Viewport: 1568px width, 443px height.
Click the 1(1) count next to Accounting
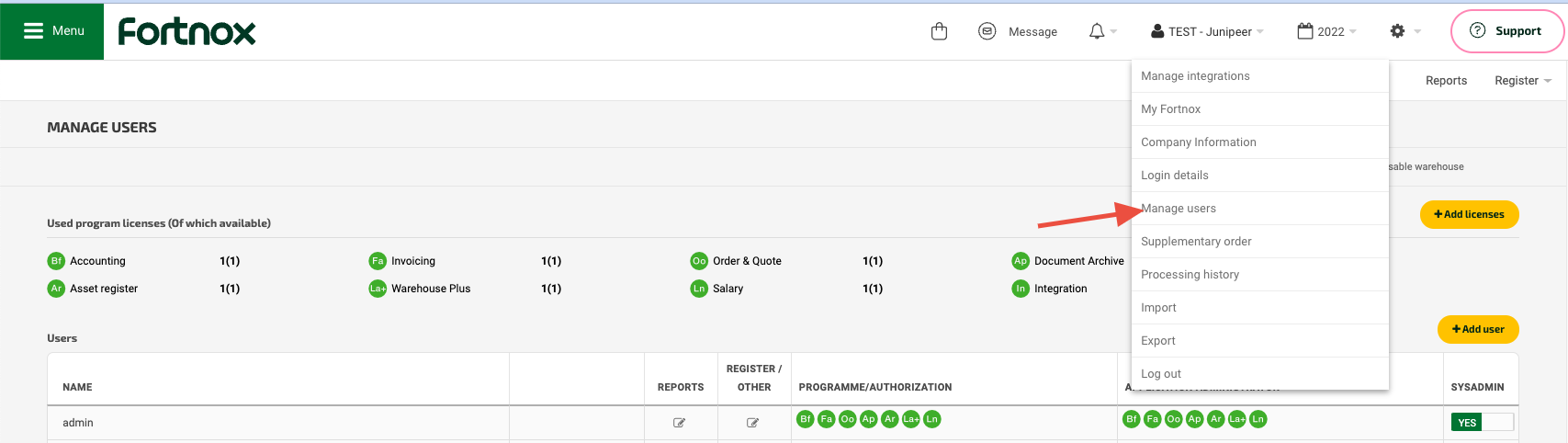tap(230, 261)
